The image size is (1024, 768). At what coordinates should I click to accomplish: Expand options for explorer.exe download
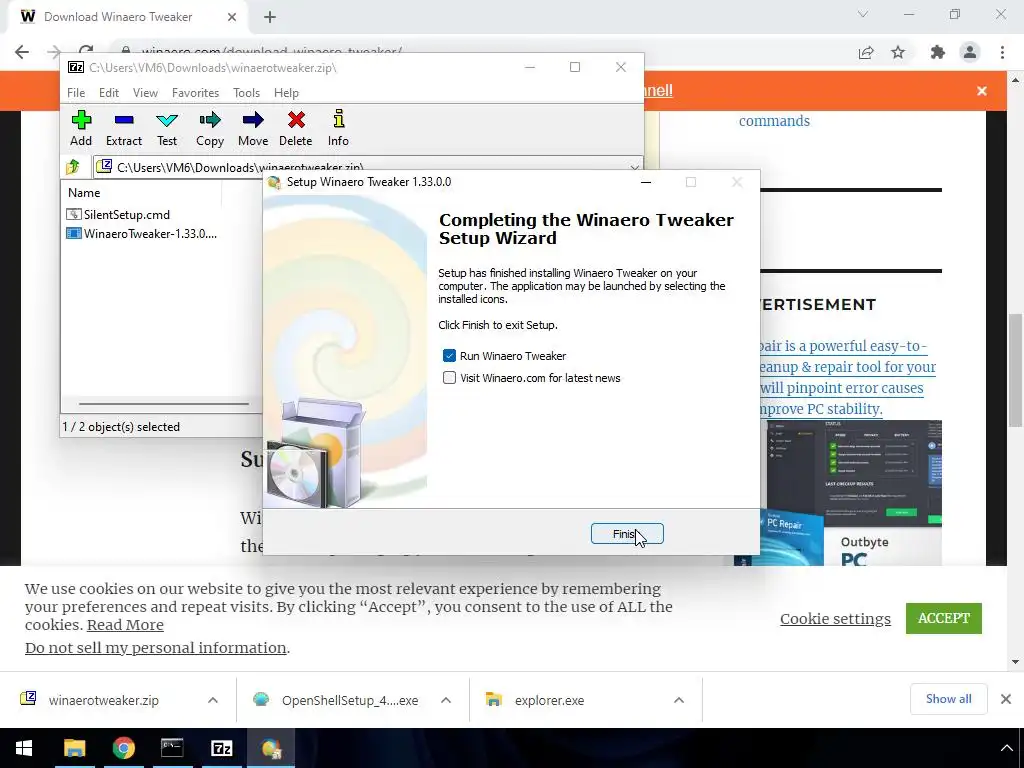coord(679,700)
